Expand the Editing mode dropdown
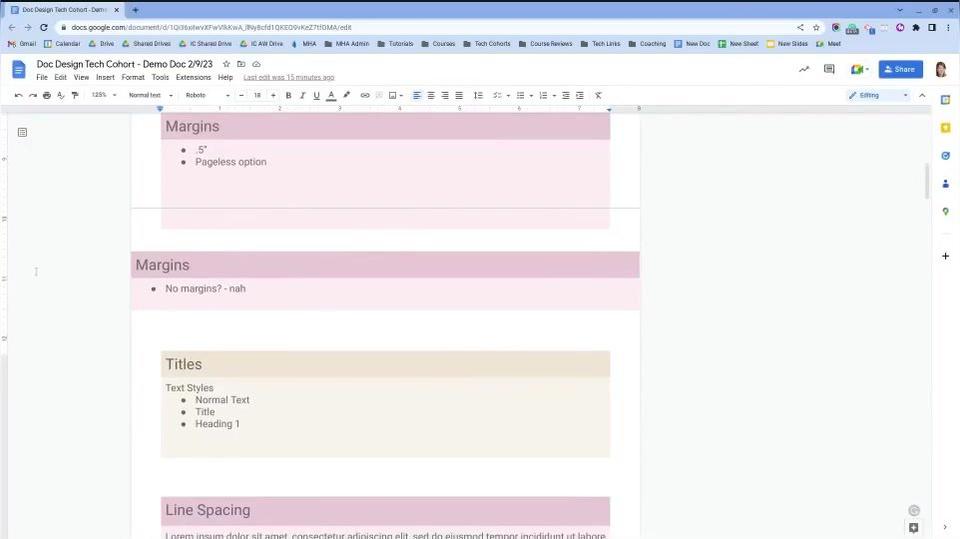Image resolution: width=960 pixels, height=539 pixels. [x=879, y=95]
